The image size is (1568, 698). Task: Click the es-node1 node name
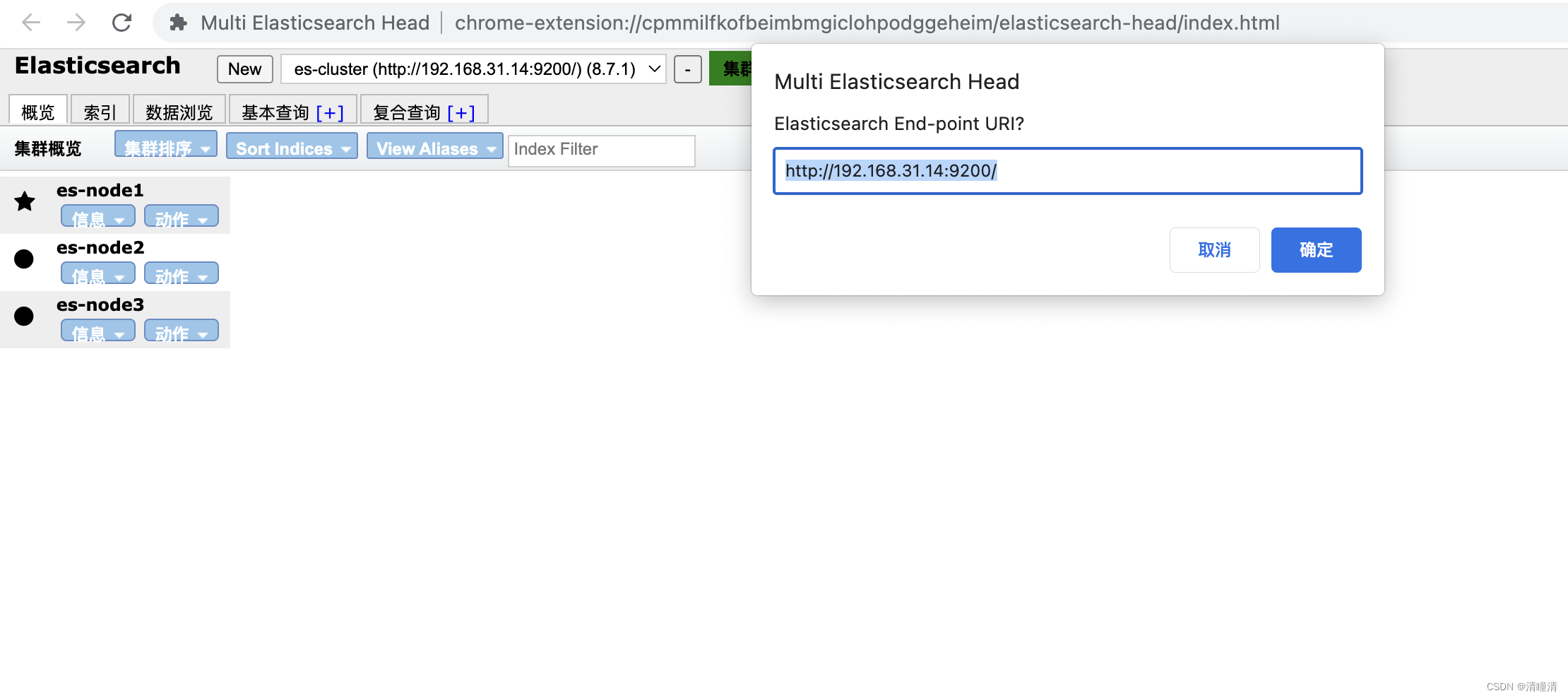tap(100, 190)
